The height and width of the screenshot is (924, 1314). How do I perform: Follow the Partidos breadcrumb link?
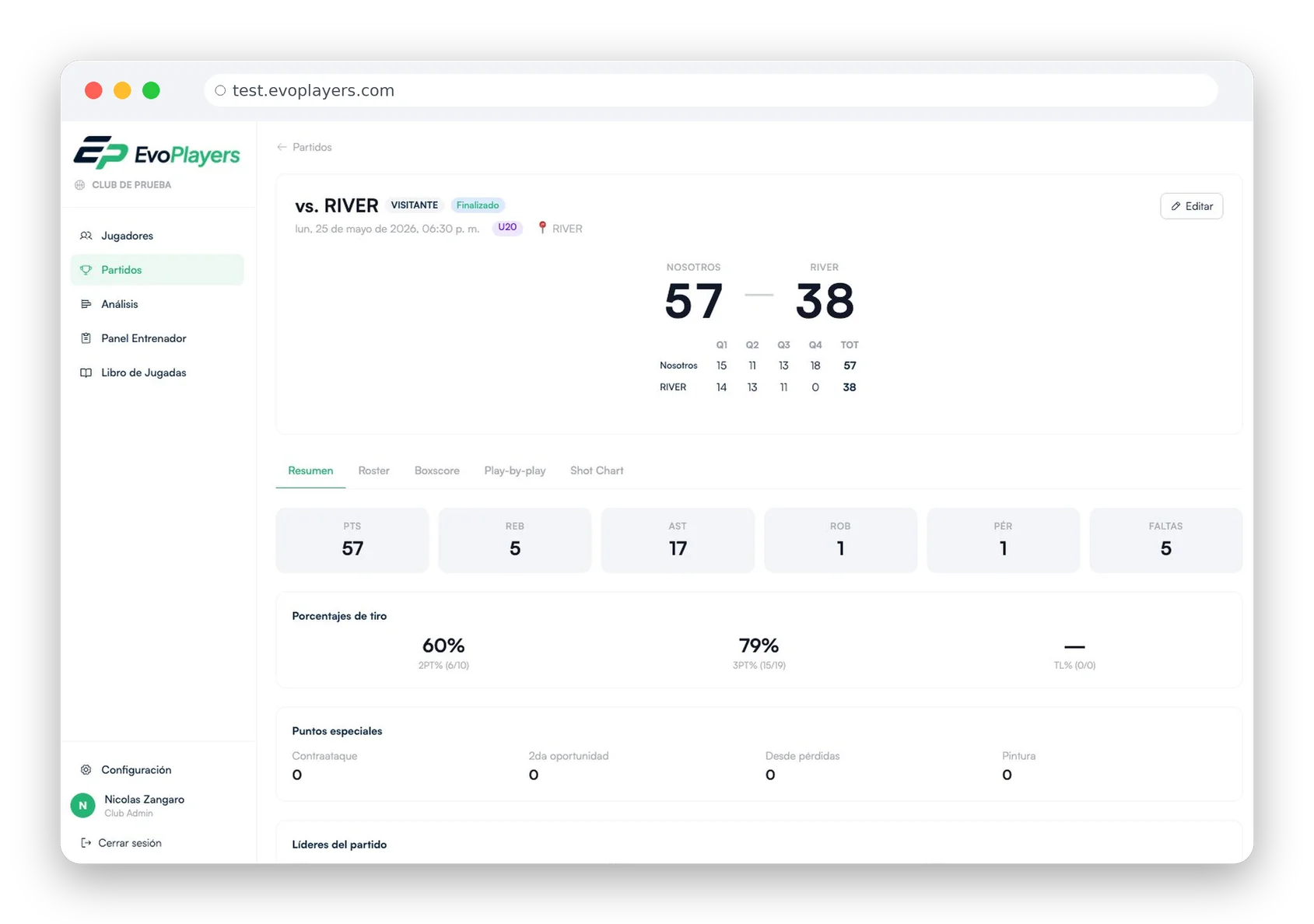click(x=312, y=147)
